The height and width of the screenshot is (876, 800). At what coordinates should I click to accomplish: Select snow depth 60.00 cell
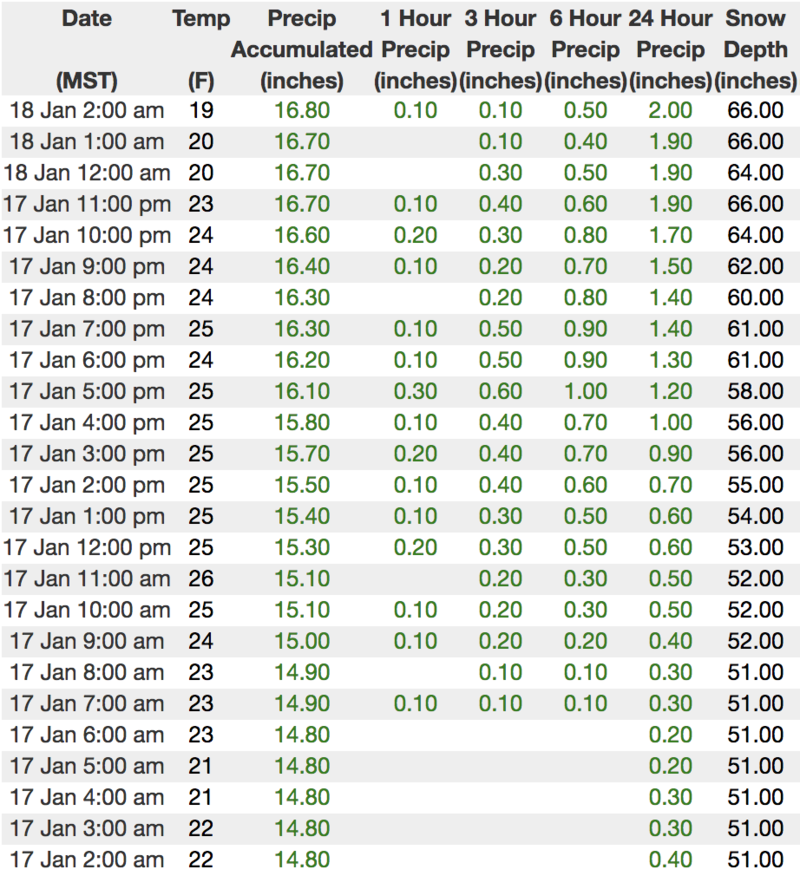(756, 298)
